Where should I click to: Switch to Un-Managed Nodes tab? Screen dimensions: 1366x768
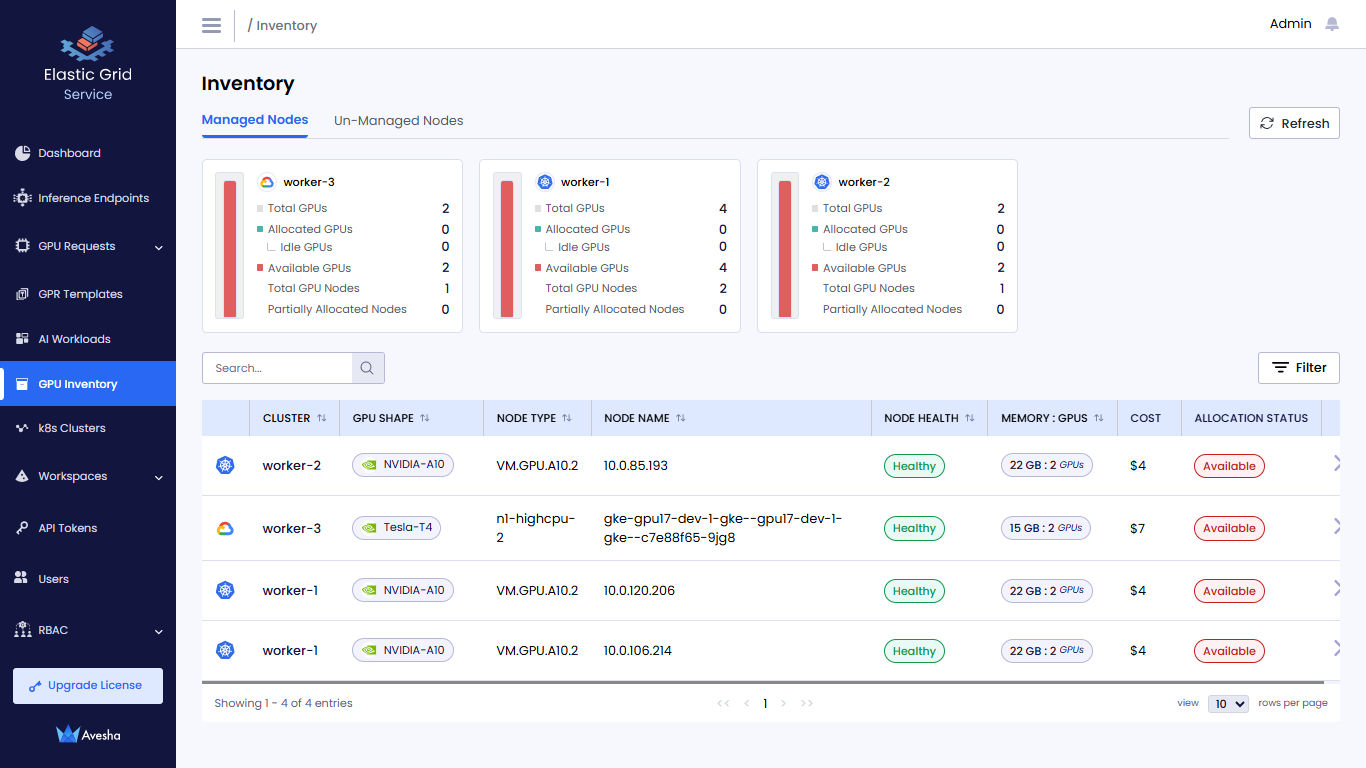pyautogui.click(x=398, y=121)
